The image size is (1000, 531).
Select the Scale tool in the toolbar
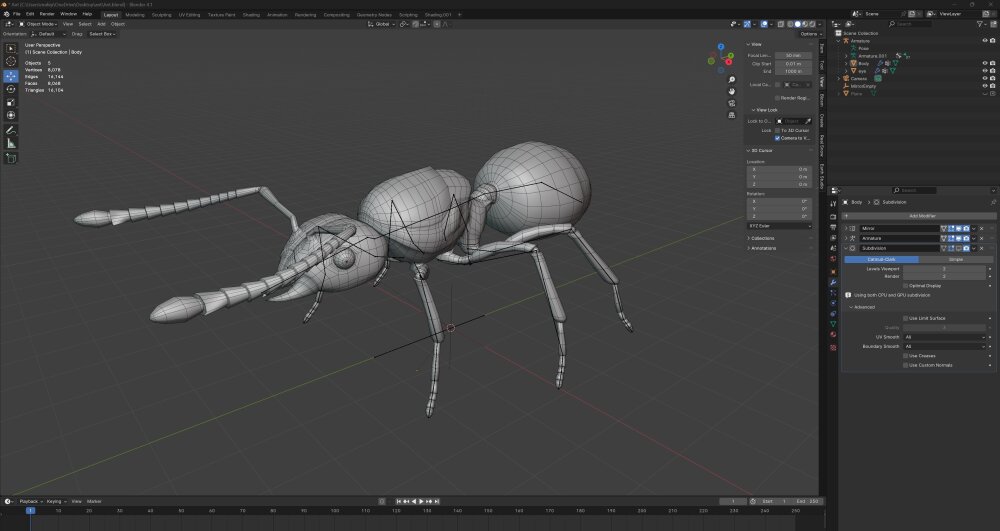click(x=11, y=103)
